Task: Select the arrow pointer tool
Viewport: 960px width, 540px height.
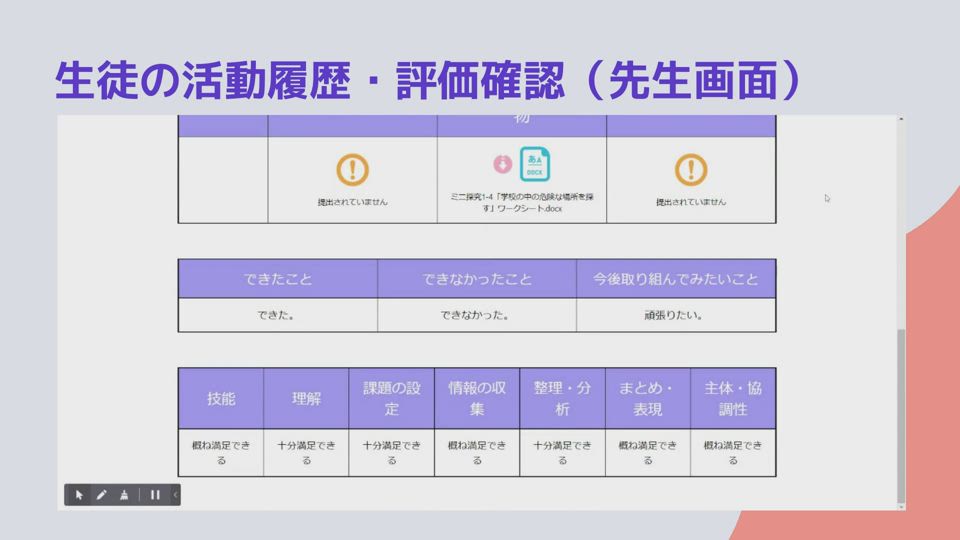Action: [79, 495]
